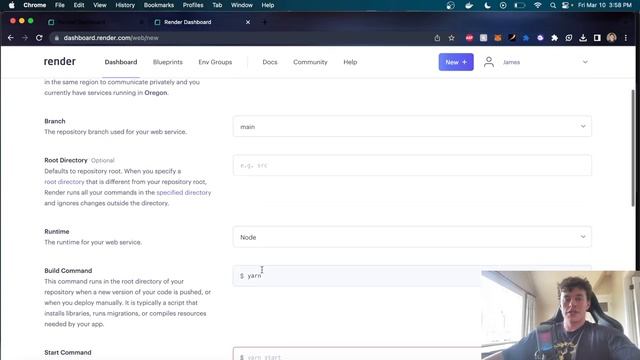Click the Wi-Fi status icon

(538, 5)
